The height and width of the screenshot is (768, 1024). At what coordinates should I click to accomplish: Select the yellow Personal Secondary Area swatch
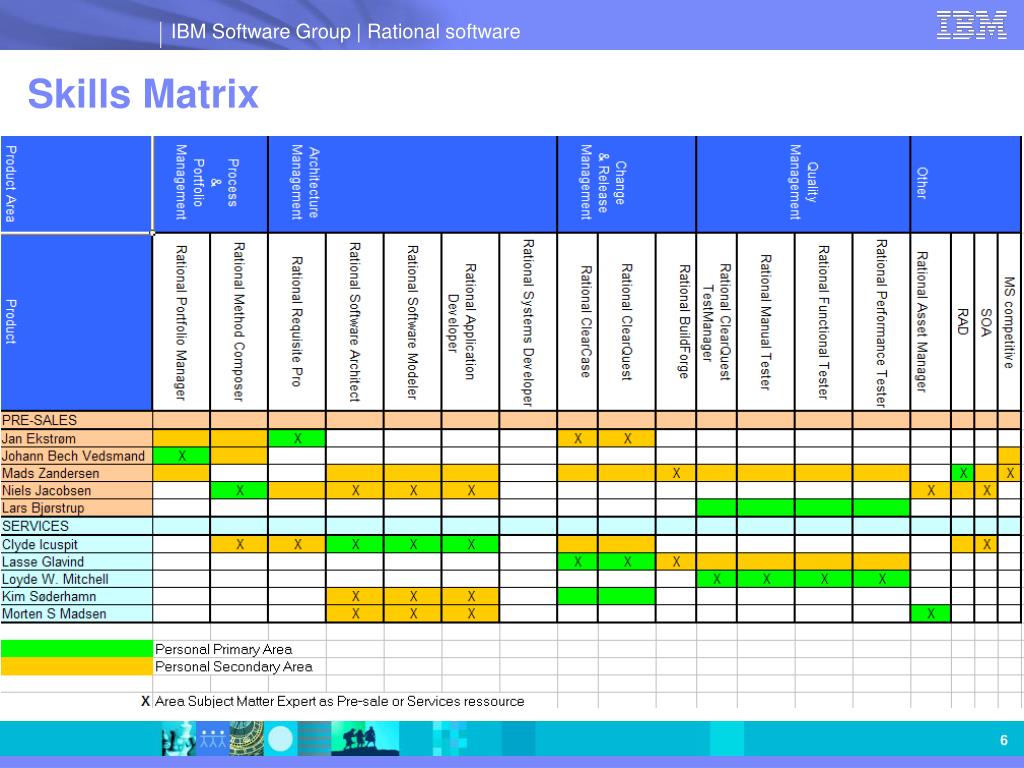(x=76, y=666)
